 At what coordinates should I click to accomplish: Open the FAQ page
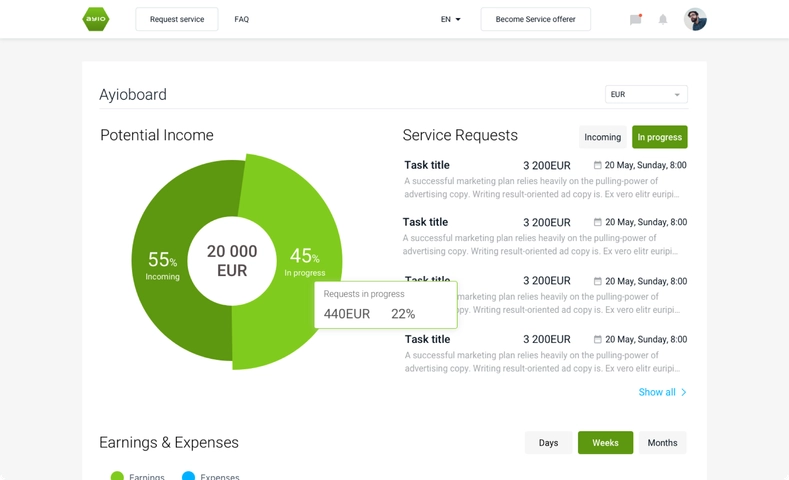click(x=242, y=19)
